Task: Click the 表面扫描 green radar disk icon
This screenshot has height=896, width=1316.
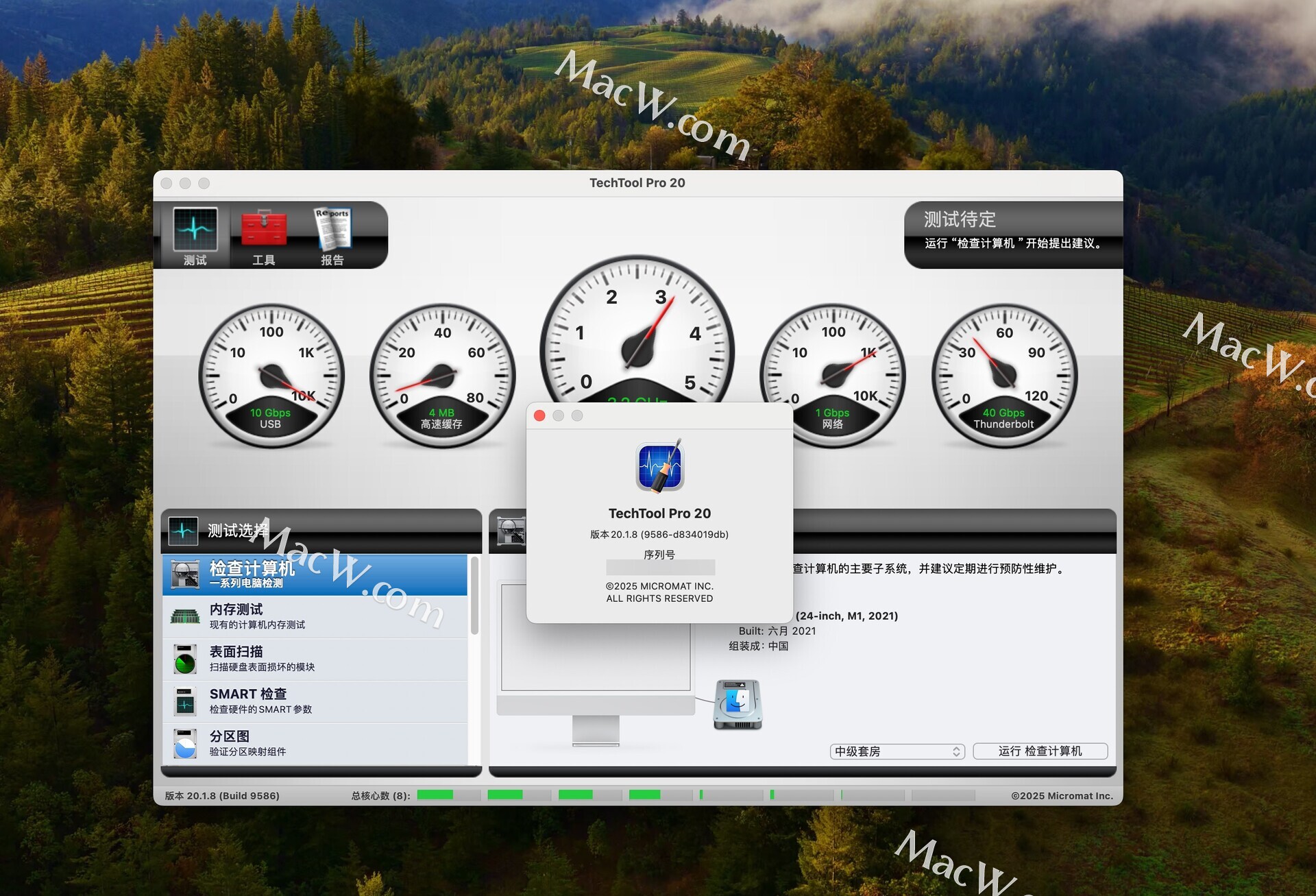Action: point(185,659)
